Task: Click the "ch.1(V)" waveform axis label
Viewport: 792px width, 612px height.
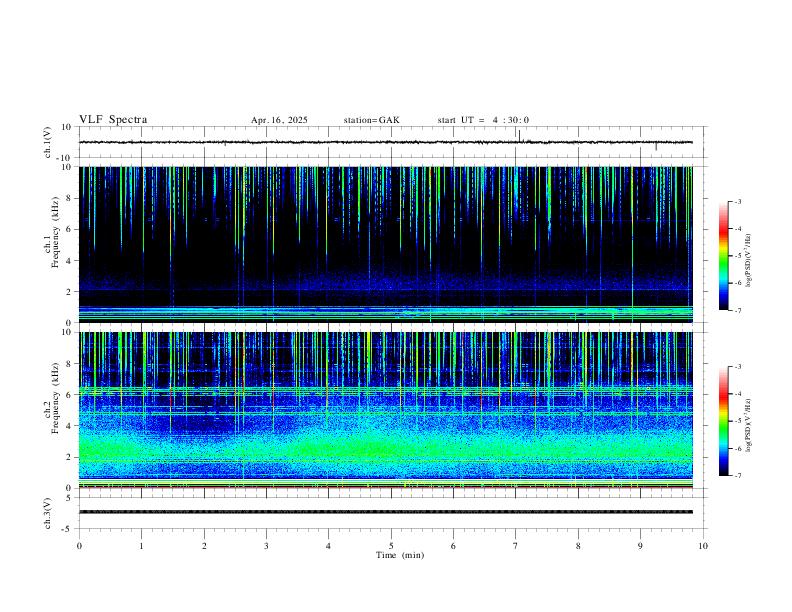Action: (48, 142)
